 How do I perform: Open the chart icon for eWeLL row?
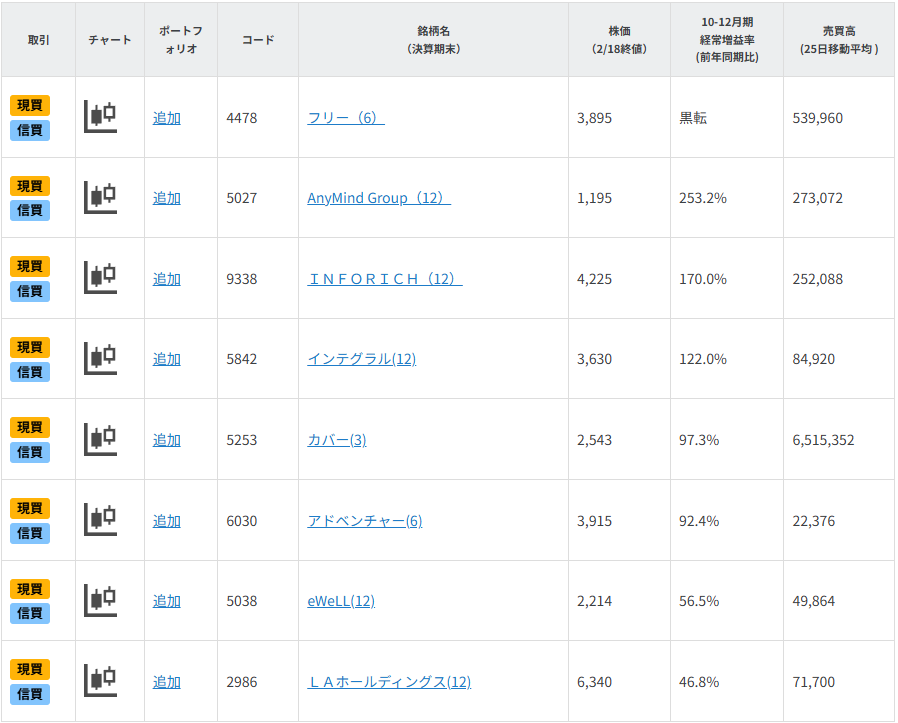pyautogui.click(x=100, y=601)
